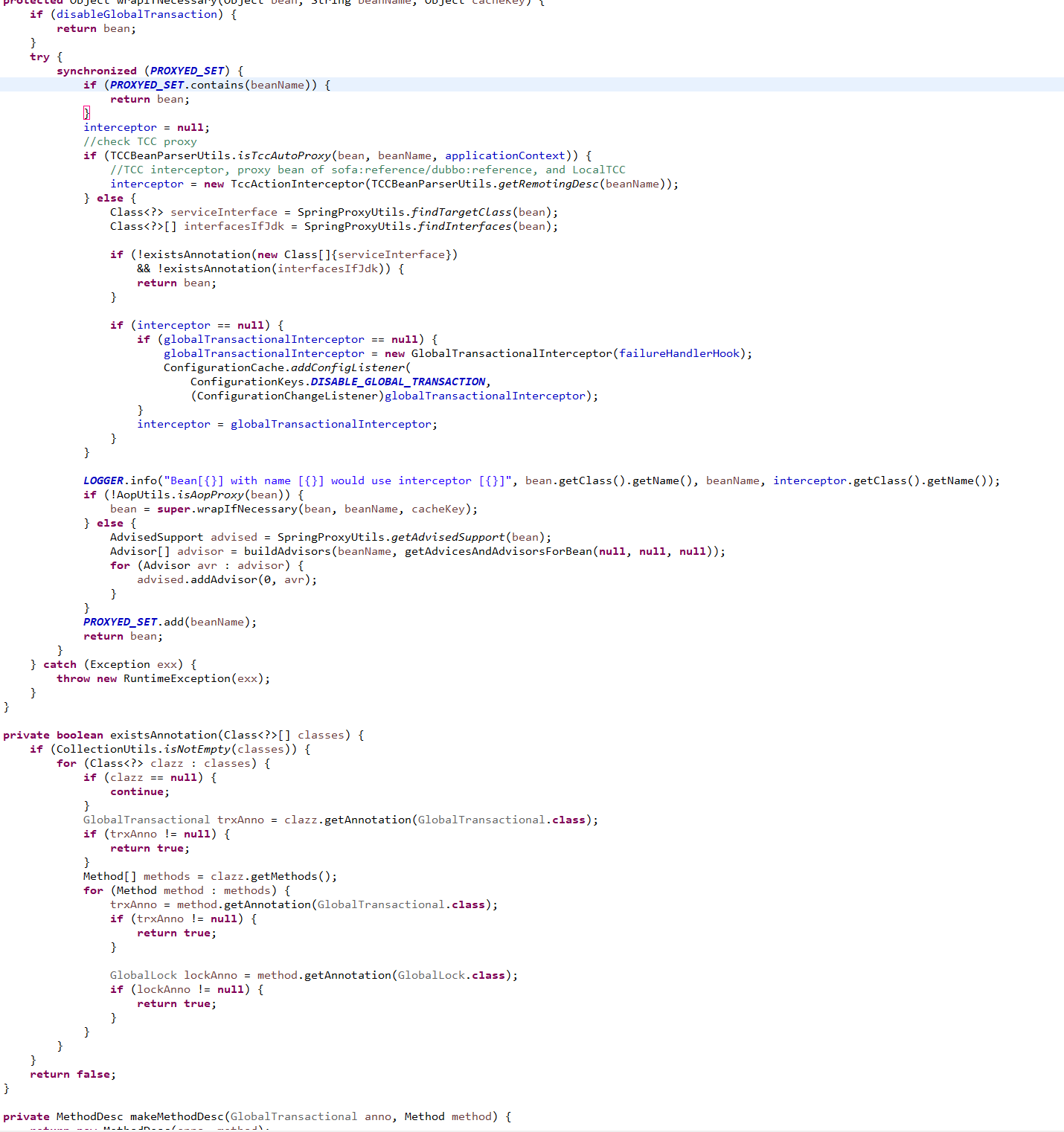This screenshot has height=1132, width=1064.
Task: Click the 'for (Method method : methods)' loop header
Action: [187, 890]
